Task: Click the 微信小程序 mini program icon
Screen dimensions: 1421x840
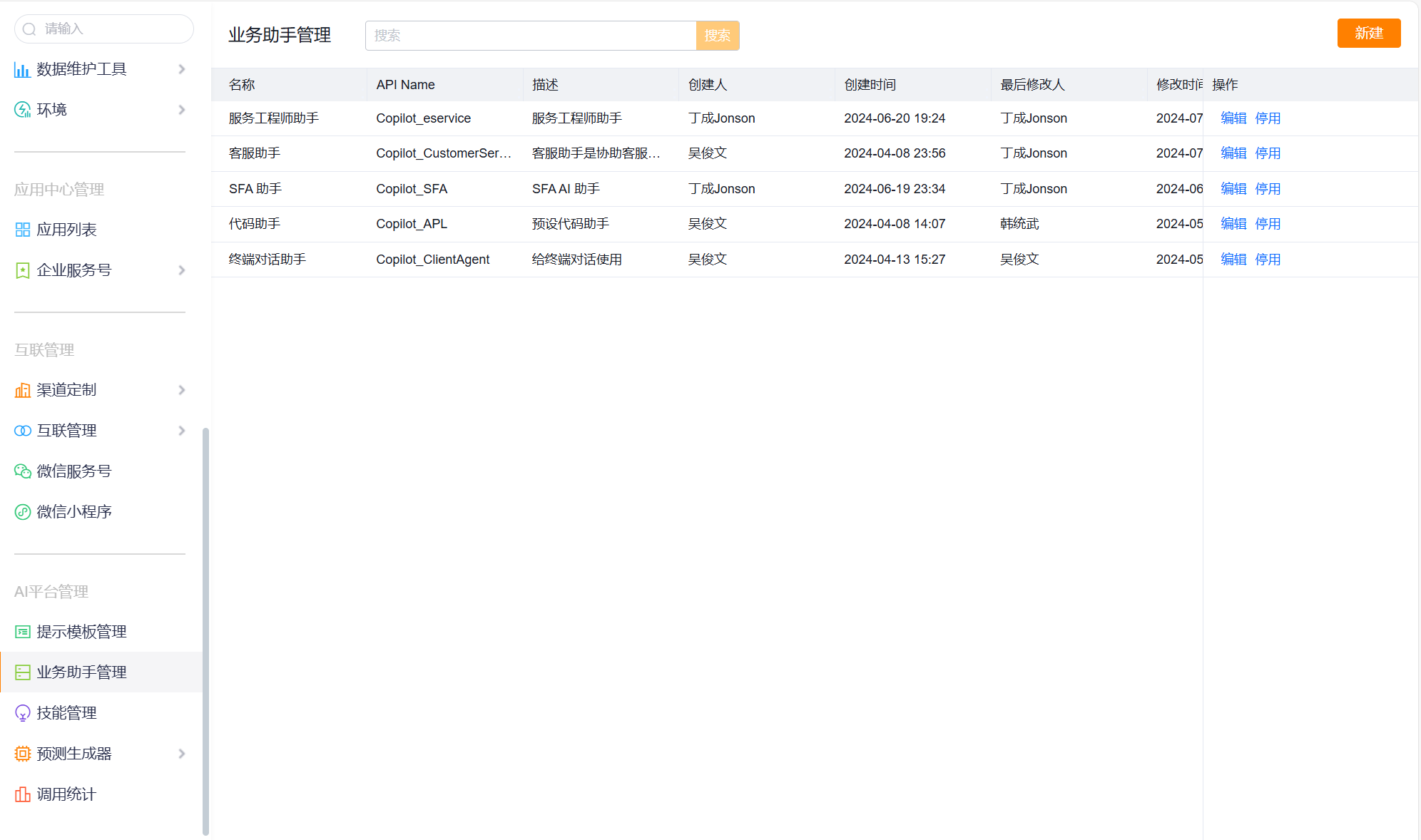Action: [22, 512]
